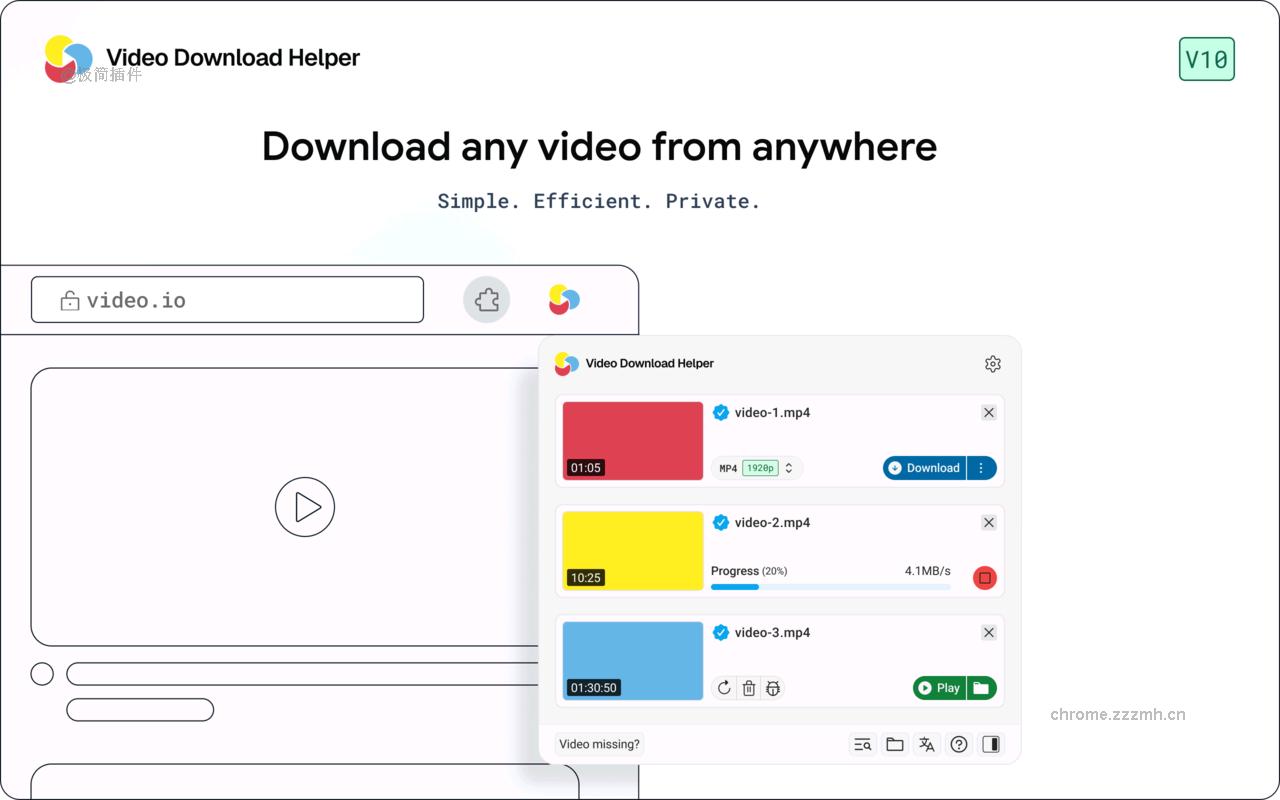Click the 4.1MB/s download speed text
The image size is (1280, 800).
[928, 571]
